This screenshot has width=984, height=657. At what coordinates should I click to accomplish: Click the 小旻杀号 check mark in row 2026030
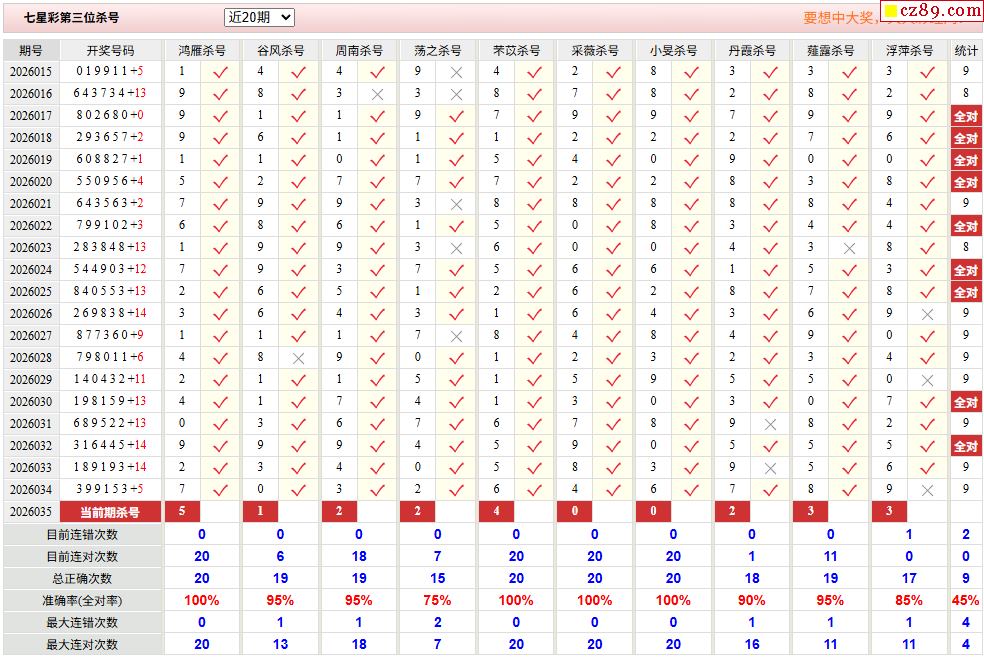[692, 402]
